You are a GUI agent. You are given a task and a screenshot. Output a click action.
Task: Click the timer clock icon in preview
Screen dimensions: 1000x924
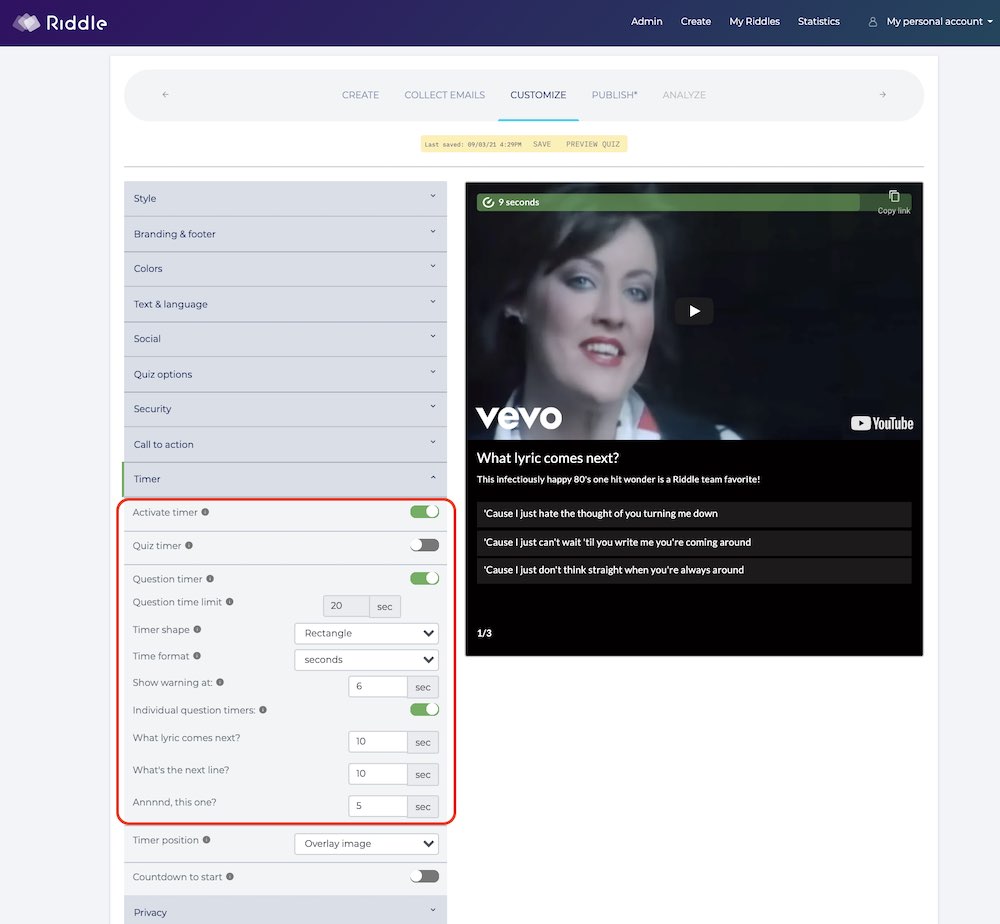pyautogui.click(x=489, y=202)
